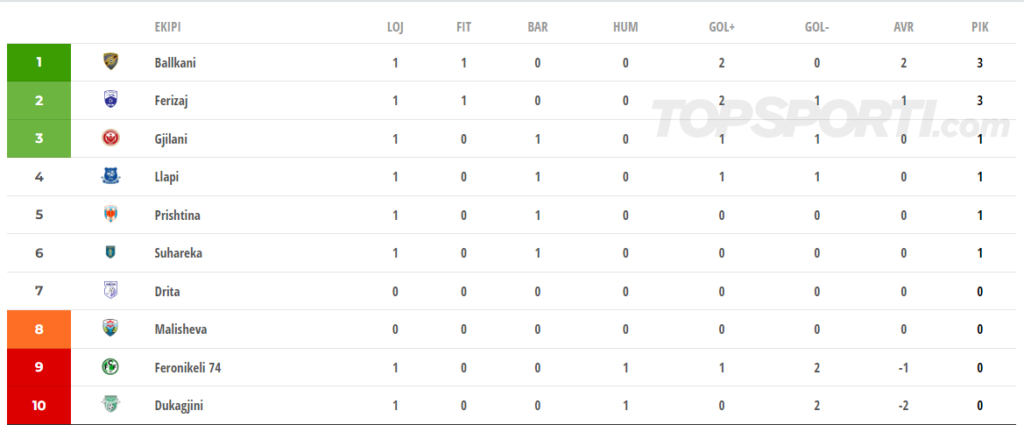1024x425 pixels.
Task: Click the Dukagjini team name
Action: (x=178, y=406)
